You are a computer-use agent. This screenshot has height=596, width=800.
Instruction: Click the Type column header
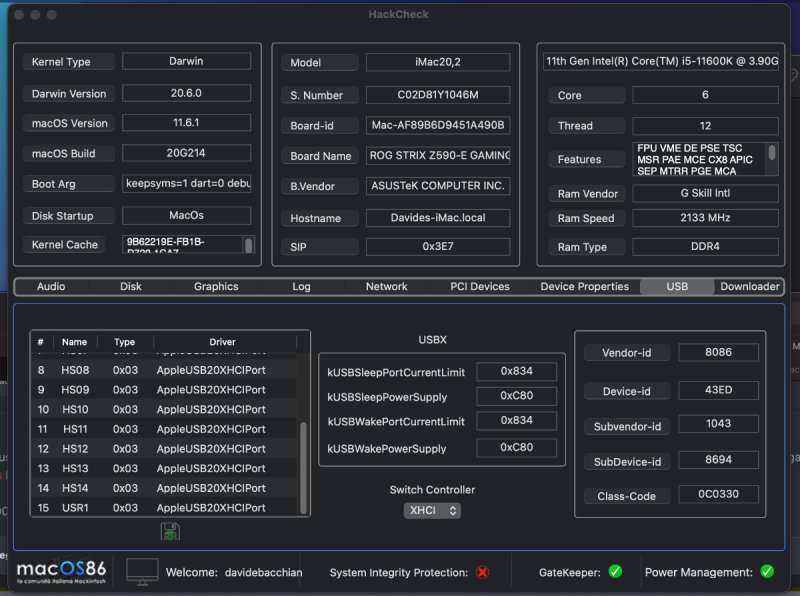(124, 342)
